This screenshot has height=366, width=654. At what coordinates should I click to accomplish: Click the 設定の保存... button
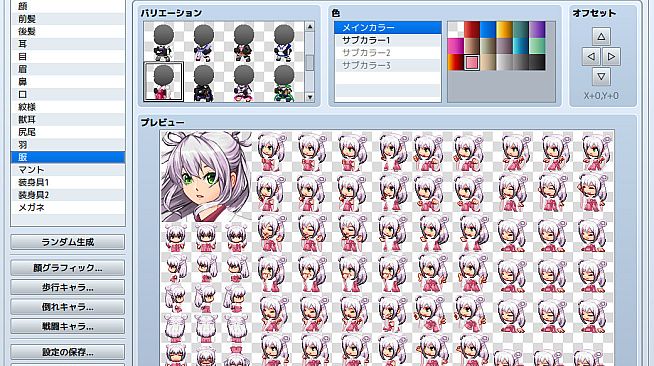pos(68,352)
